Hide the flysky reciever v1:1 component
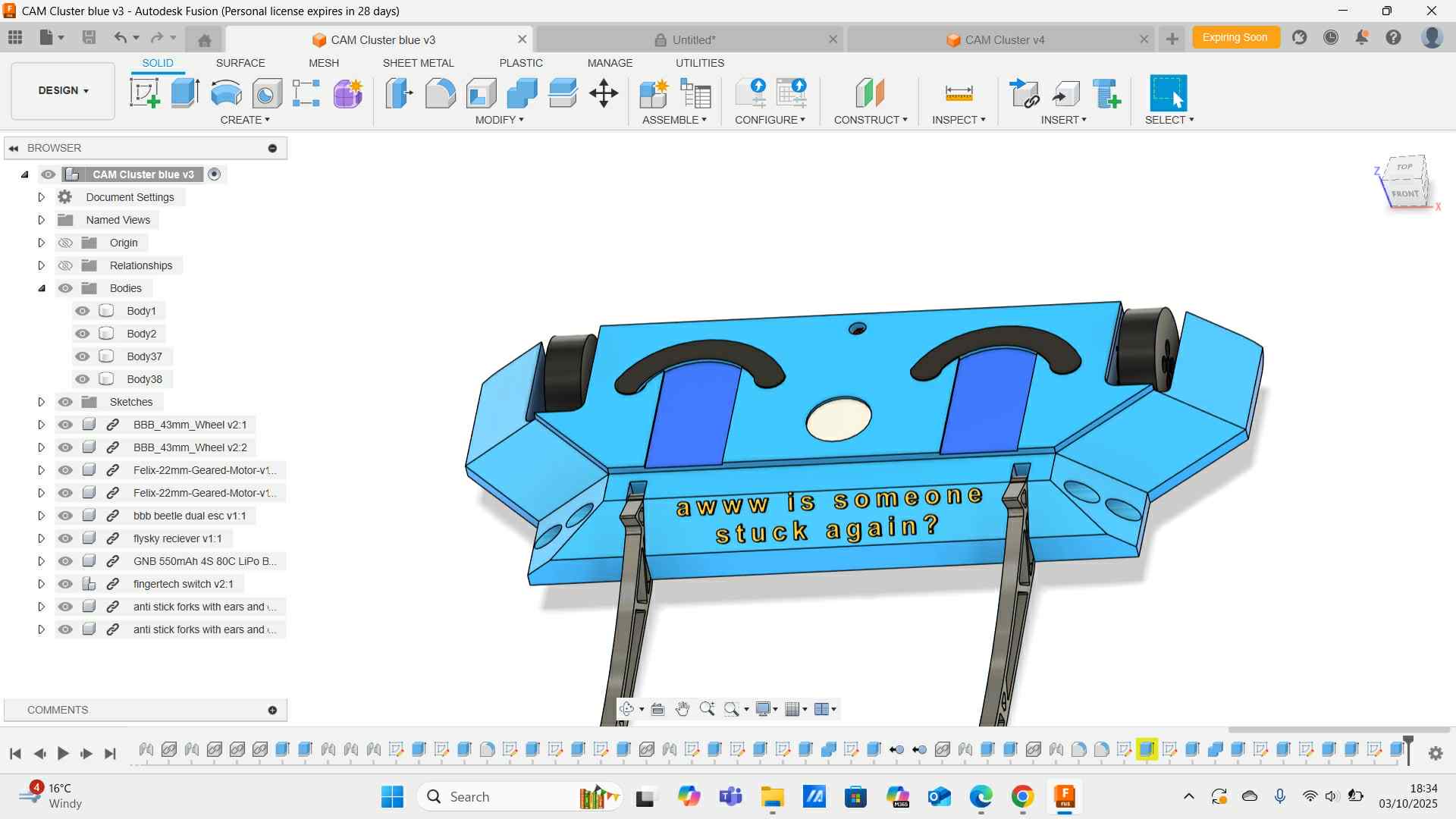This screenshot has height=819, width=1456. tap(66, 538)
